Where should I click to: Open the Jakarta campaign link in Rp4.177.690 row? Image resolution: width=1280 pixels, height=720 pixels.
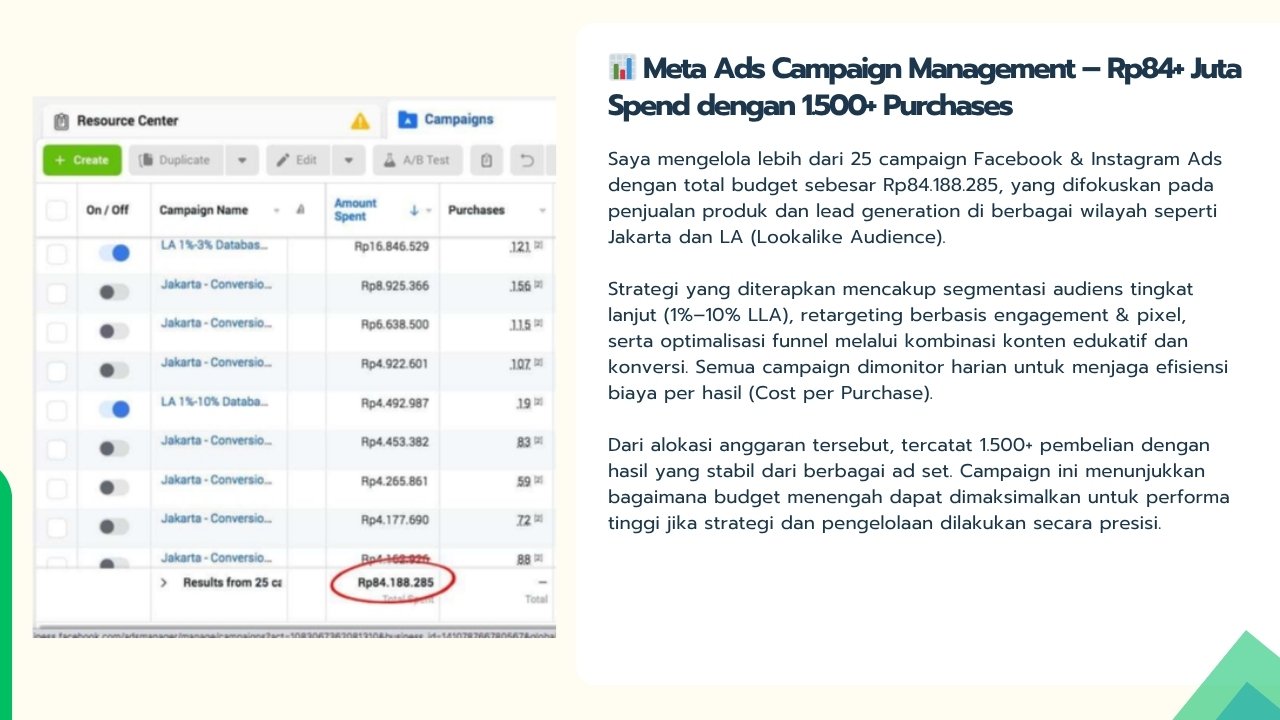tap(214, 518)
